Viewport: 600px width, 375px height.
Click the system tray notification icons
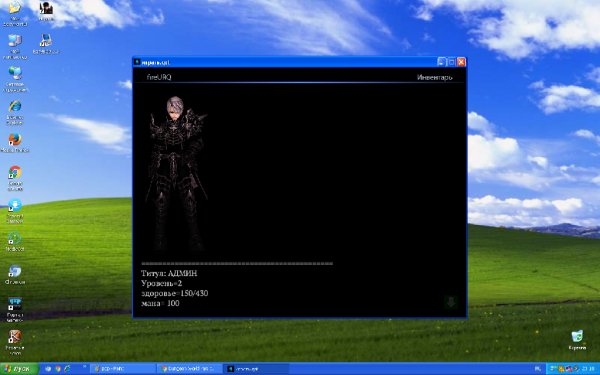click(564, 369)
